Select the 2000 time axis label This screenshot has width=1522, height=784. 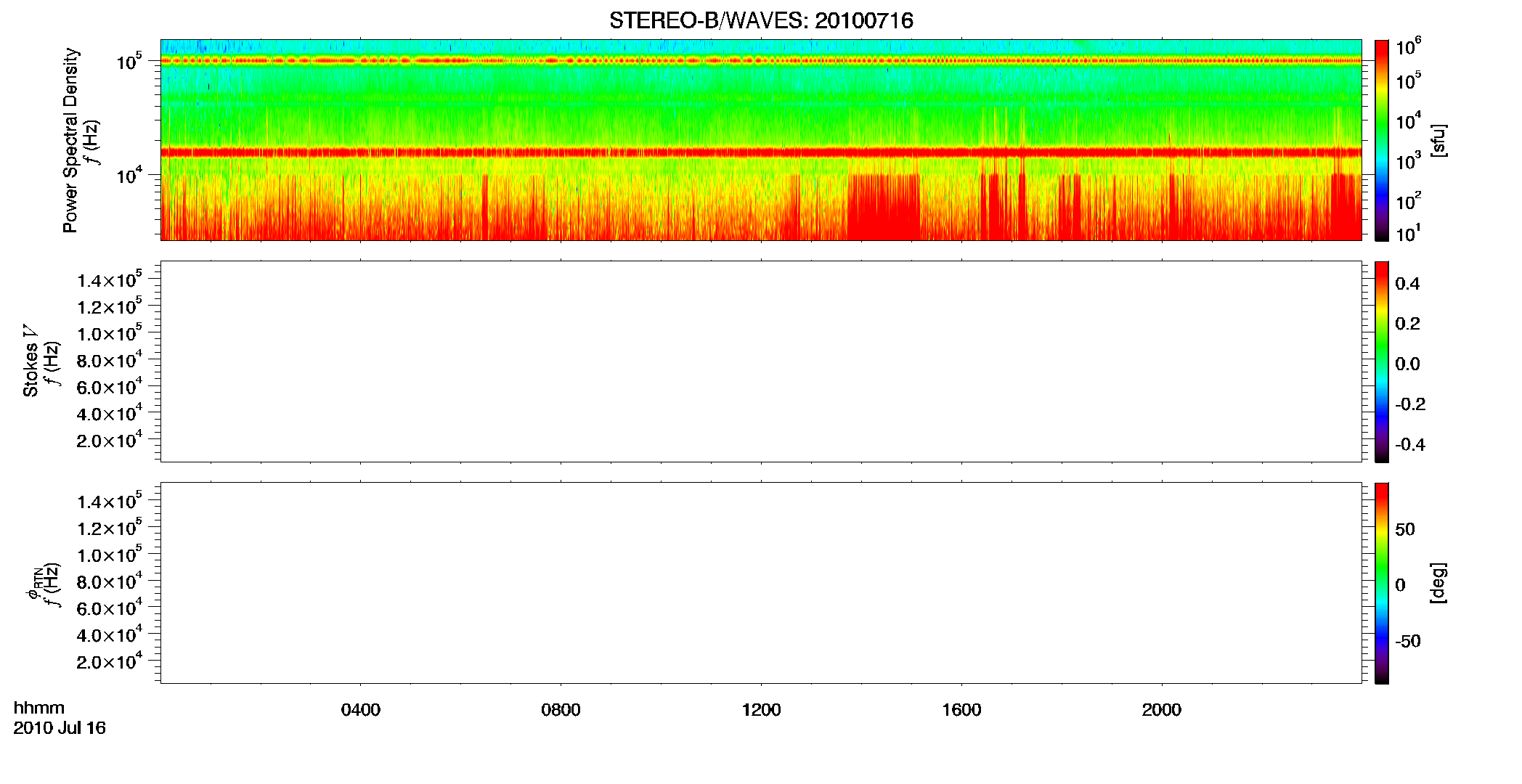tap(1161, 710)
